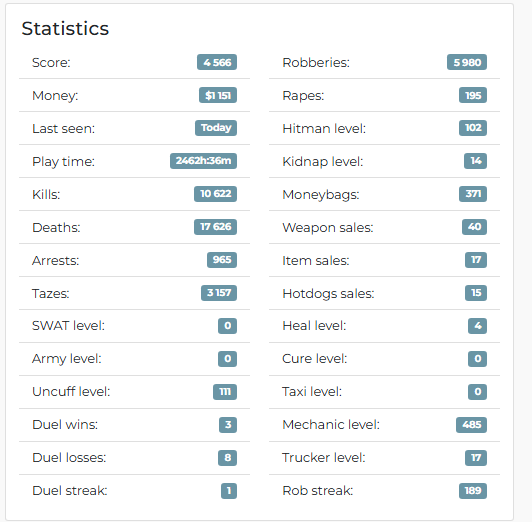
Task: Select the Mechanic level badge 485
Action: tap(471, 425)
